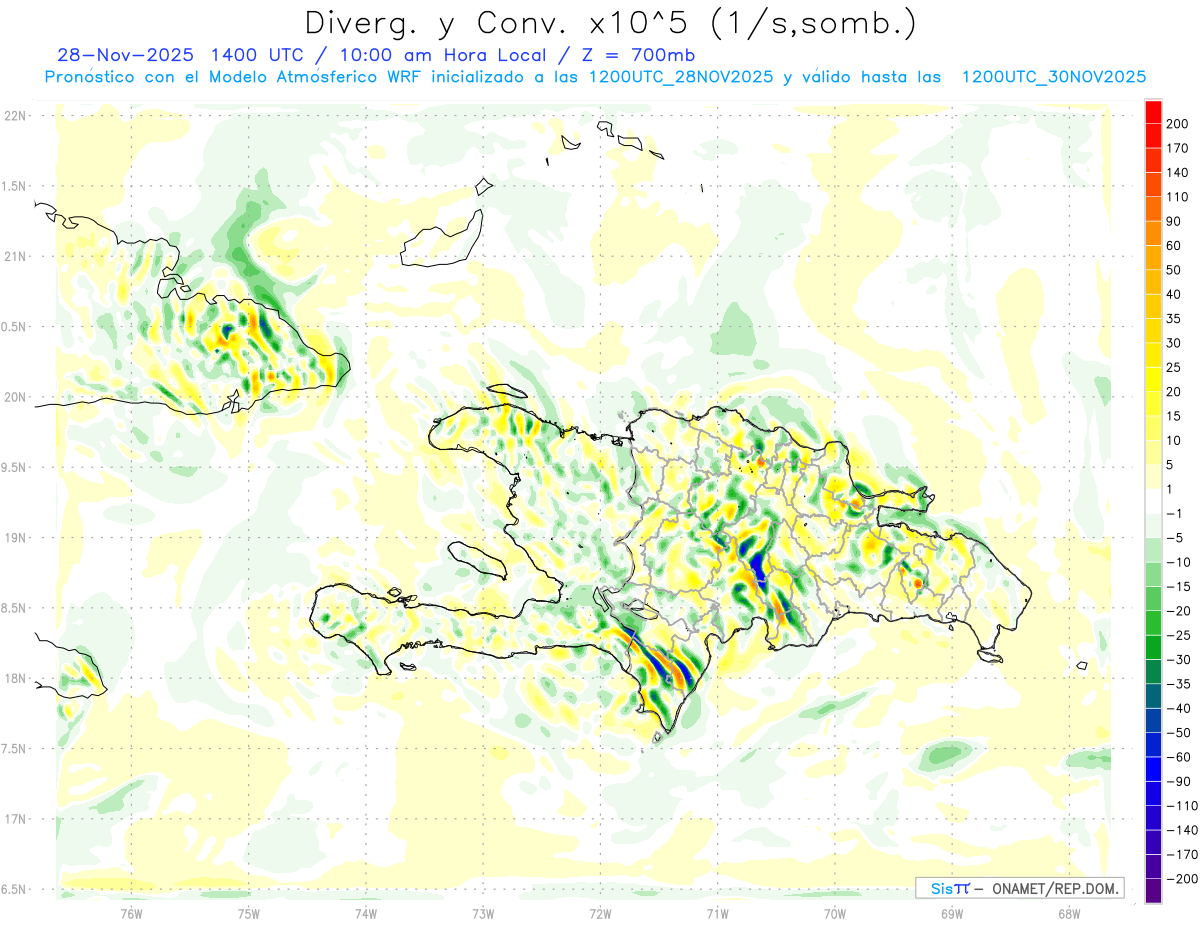Click the colorbar value '-200' at bottom
The image size is (1200, 927).
[x=1183, y=879]
